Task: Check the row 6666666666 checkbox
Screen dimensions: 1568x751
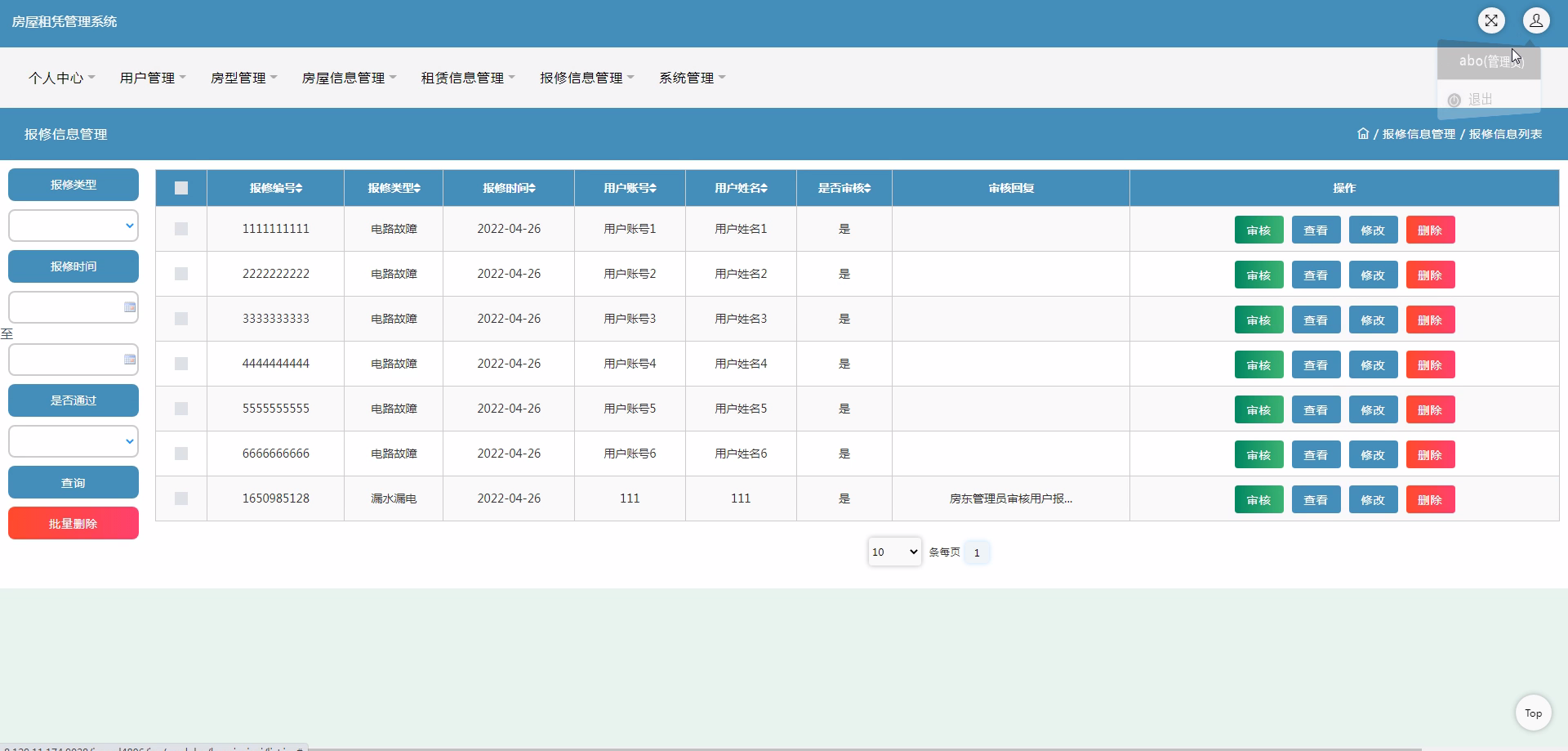Action: [181, 454]
